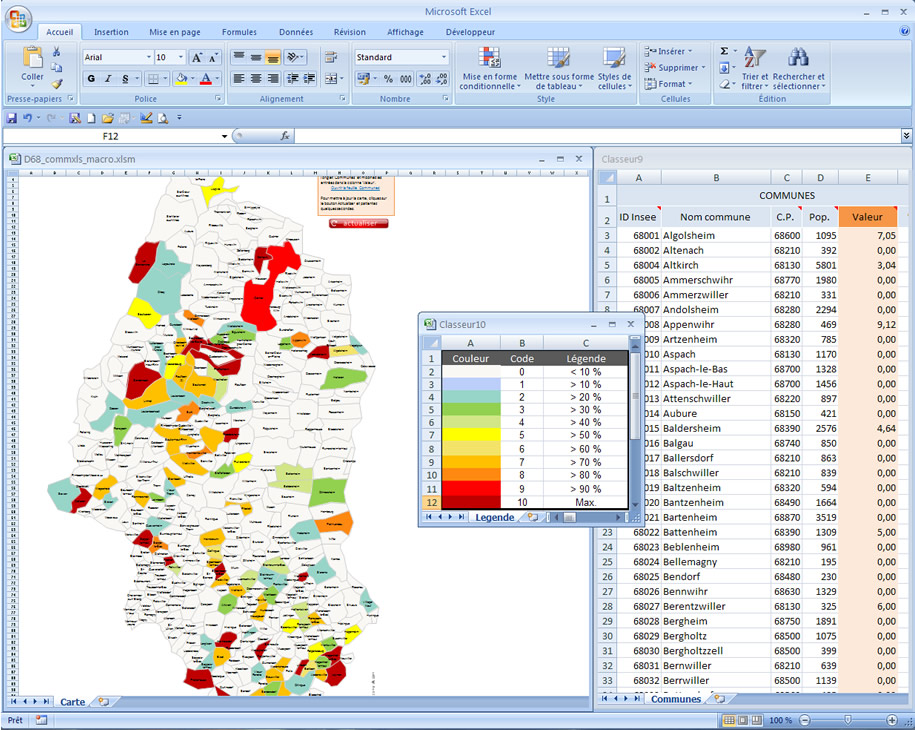The width and height of the screenshot is (915, 730).
Task: Select the Carte sheet tab
Action: coord(72,701)
